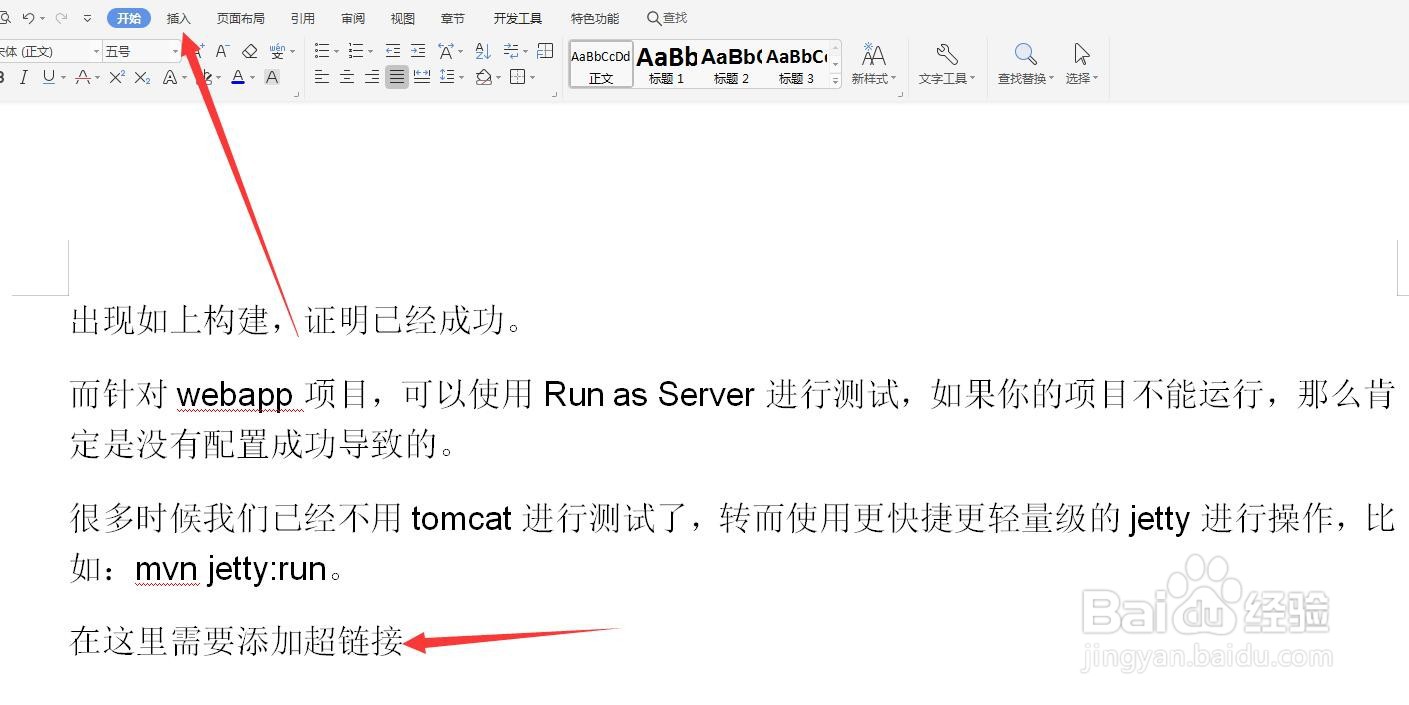Apply the 标题 2 style

point(731,65)
